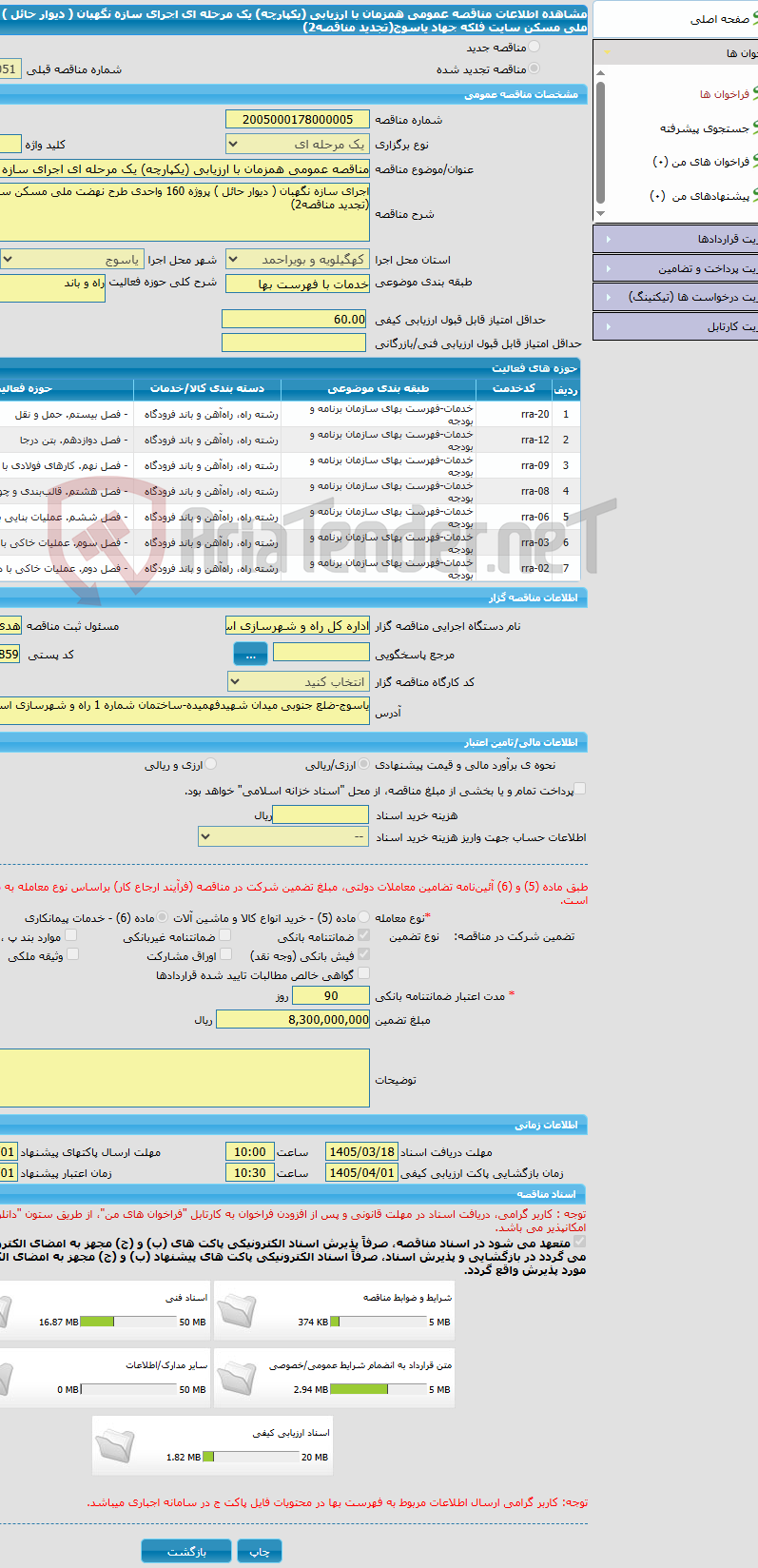758x1568 pixels.
Task: Open پیشنهادهای من (۰) entry
Action: (x=698, y=196)
